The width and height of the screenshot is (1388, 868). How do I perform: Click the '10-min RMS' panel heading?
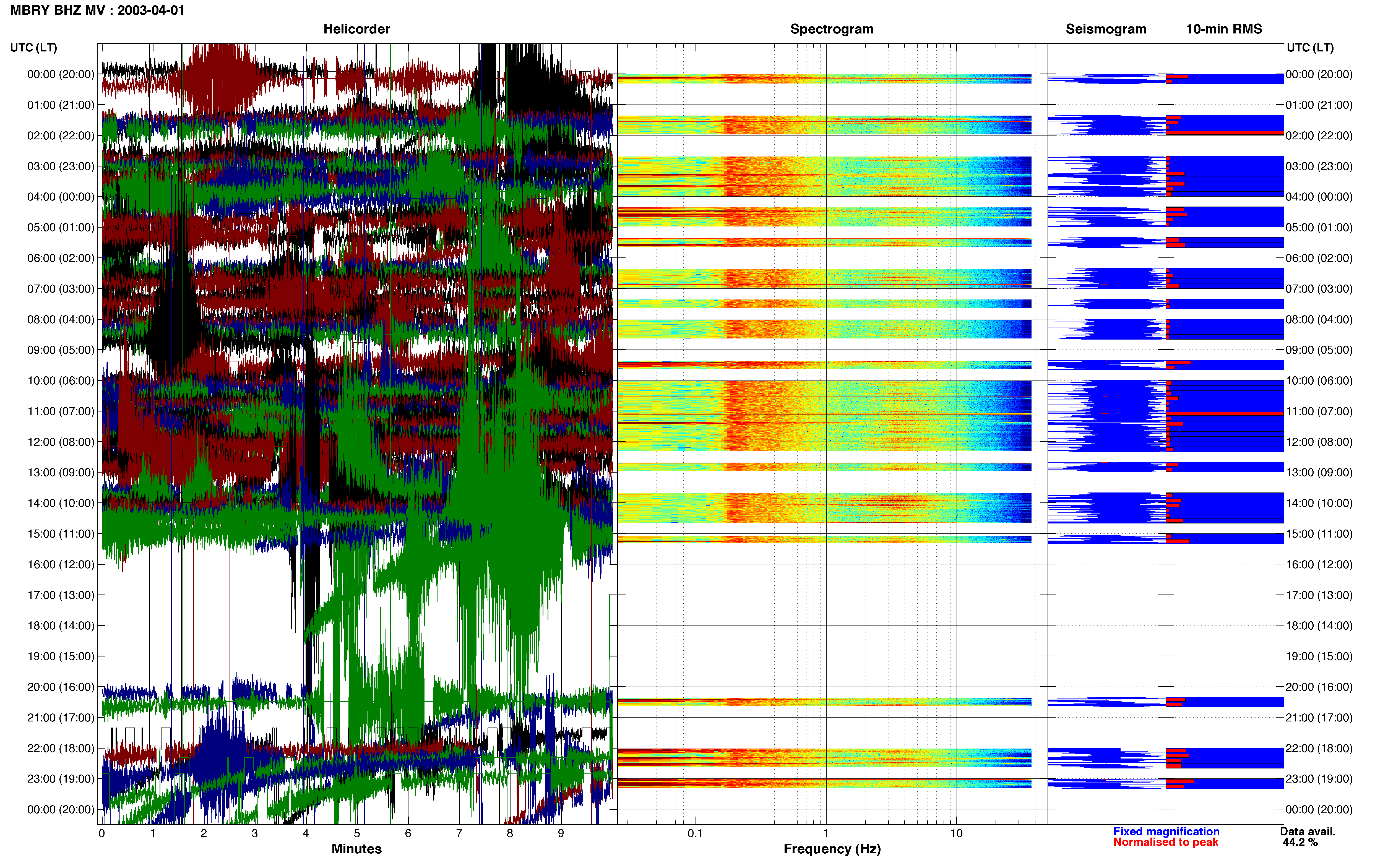click(x=1224, y=29)
